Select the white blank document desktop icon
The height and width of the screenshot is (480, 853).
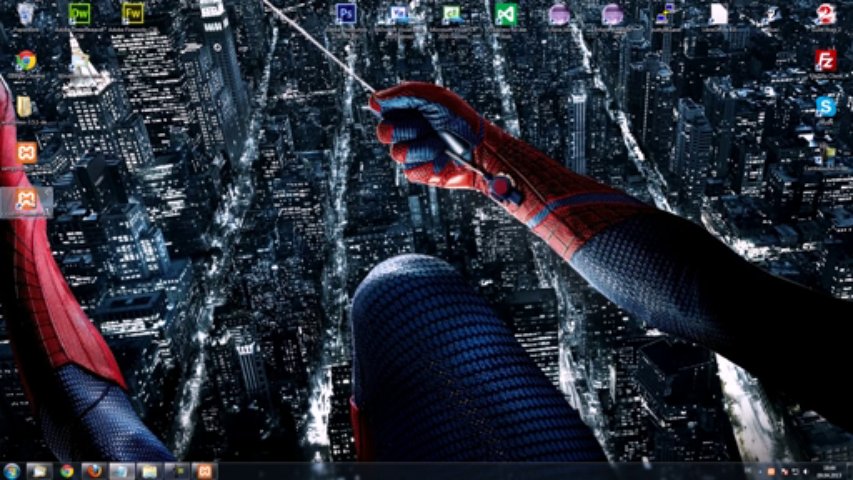718,14
